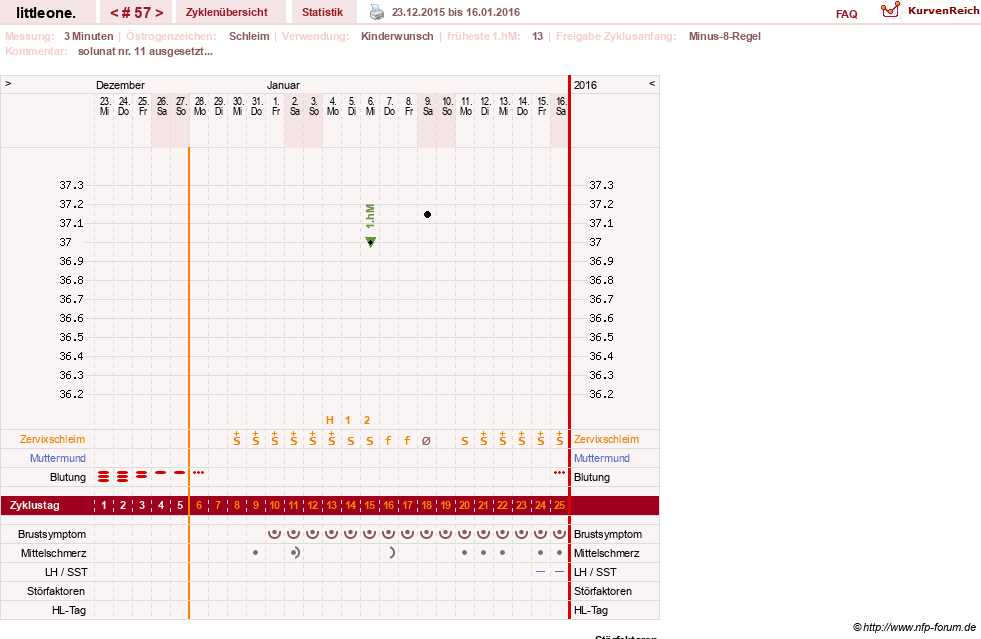The height and width of the screenshot is (639, 981).
Task: Click the spotting dots on cycle day 6
Action: (199, 473)
